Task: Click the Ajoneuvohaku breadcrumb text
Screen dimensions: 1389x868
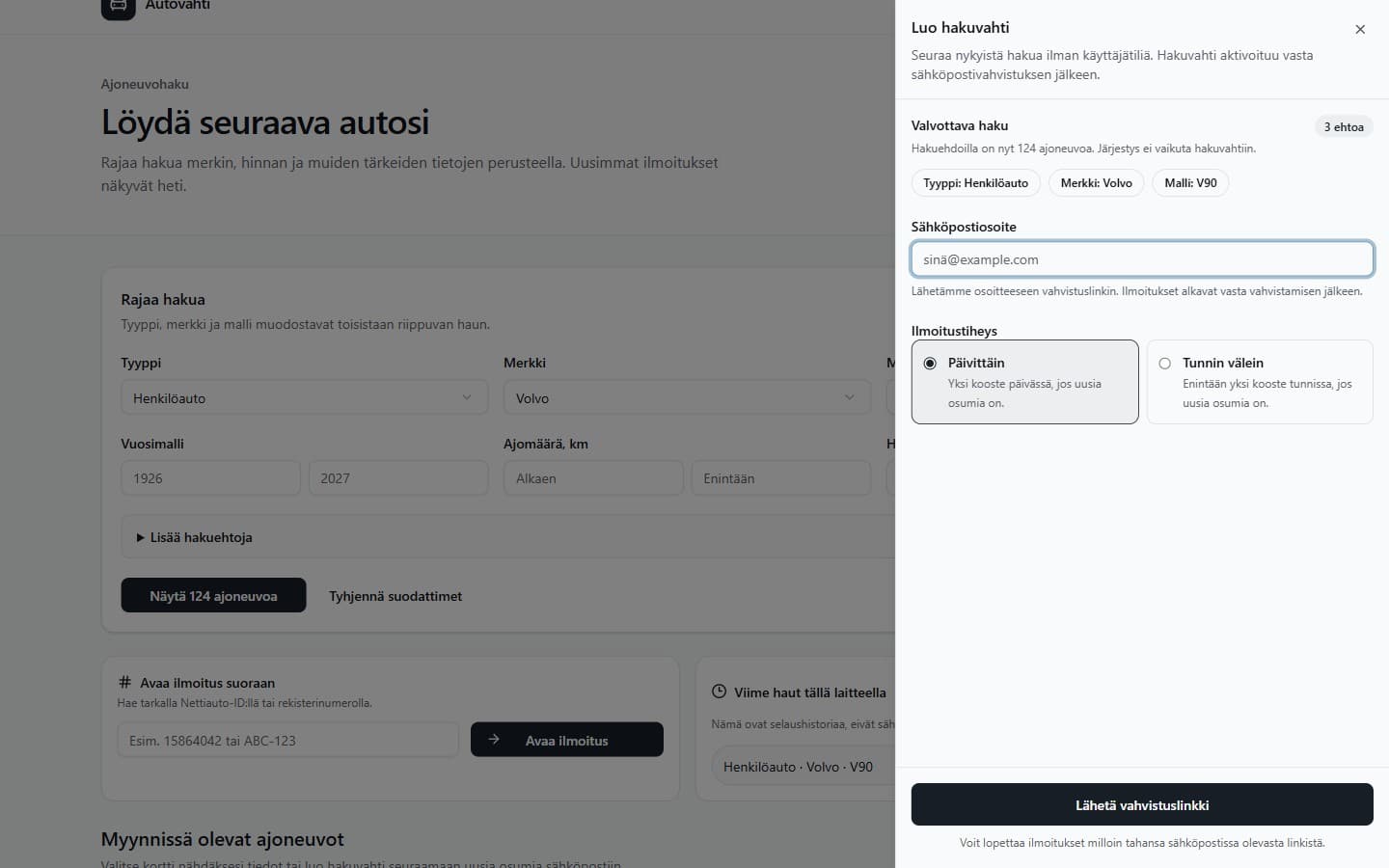Action: [145, 84]
